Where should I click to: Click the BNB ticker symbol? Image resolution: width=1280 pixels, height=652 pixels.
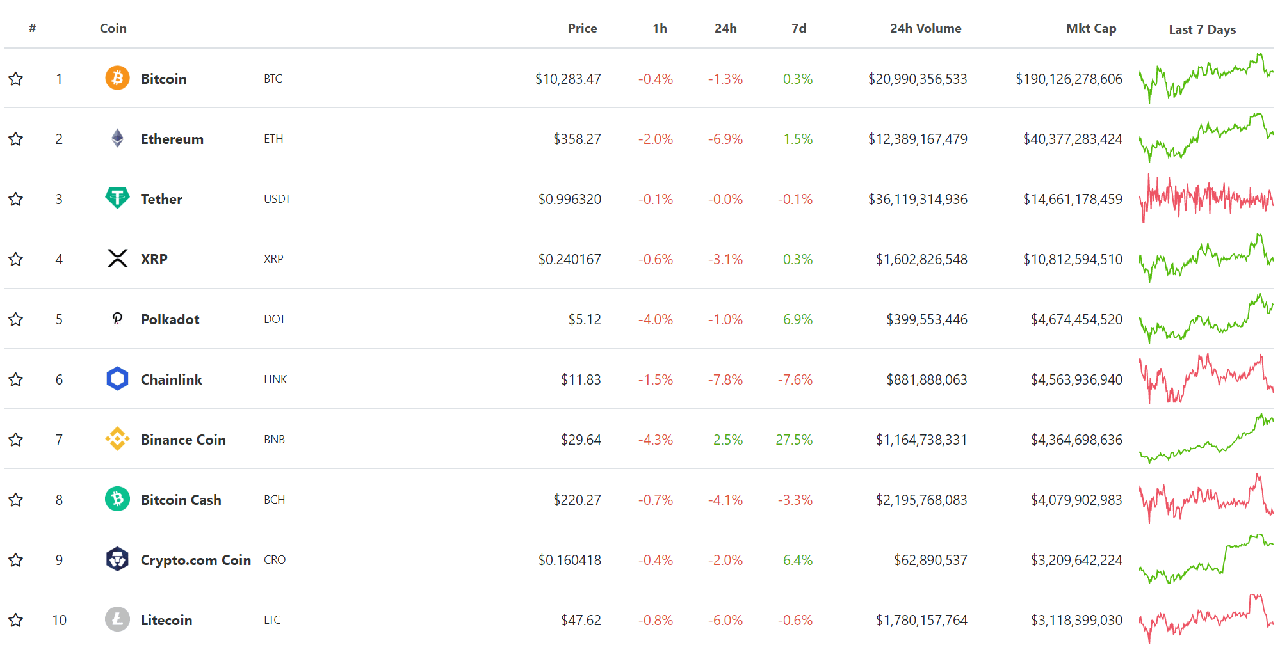pos(274,439)
